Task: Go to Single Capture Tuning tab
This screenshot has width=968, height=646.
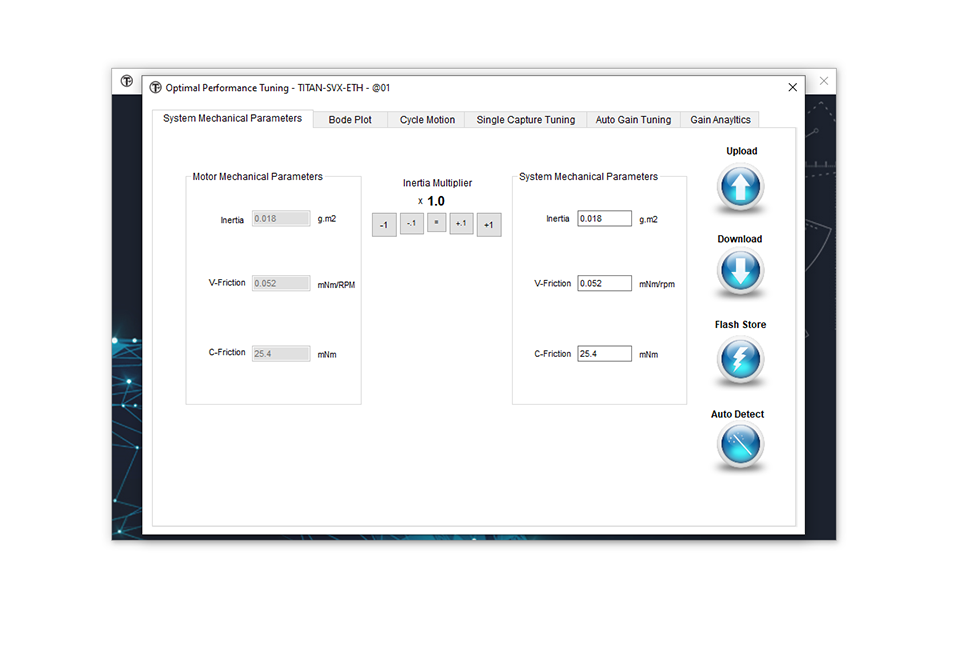Action: (x=525, y=120)
